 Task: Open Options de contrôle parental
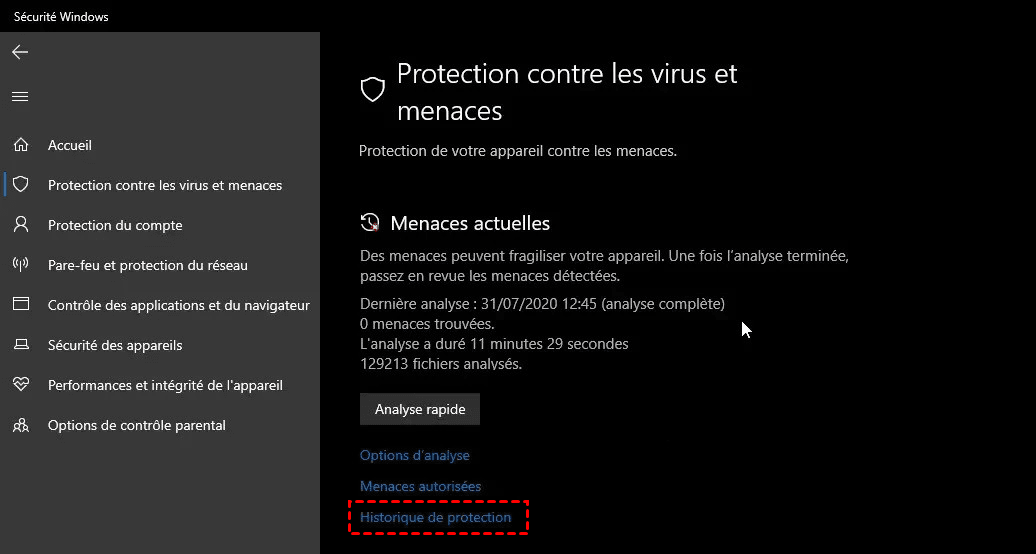(137, 425)
